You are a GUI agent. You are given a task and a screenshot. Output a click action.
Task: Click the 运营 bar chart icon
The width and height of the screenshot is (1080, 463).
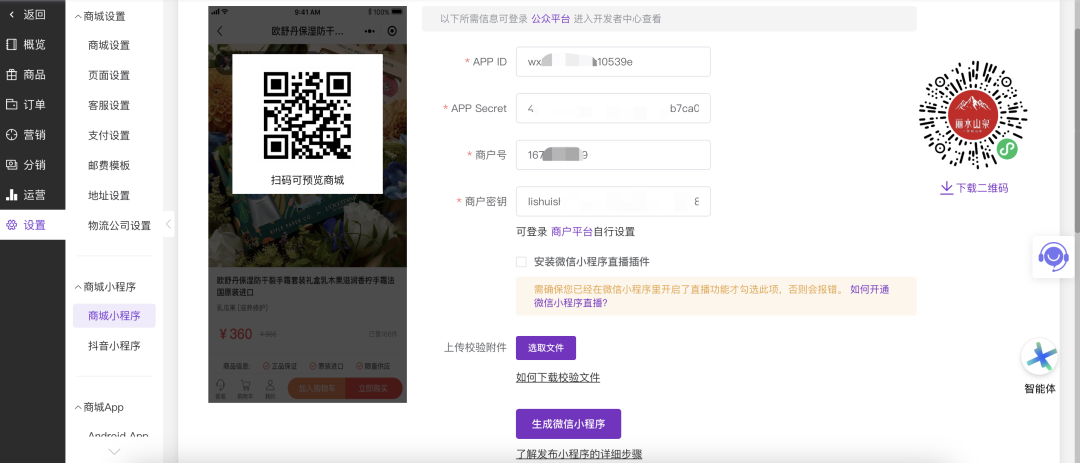11,194
